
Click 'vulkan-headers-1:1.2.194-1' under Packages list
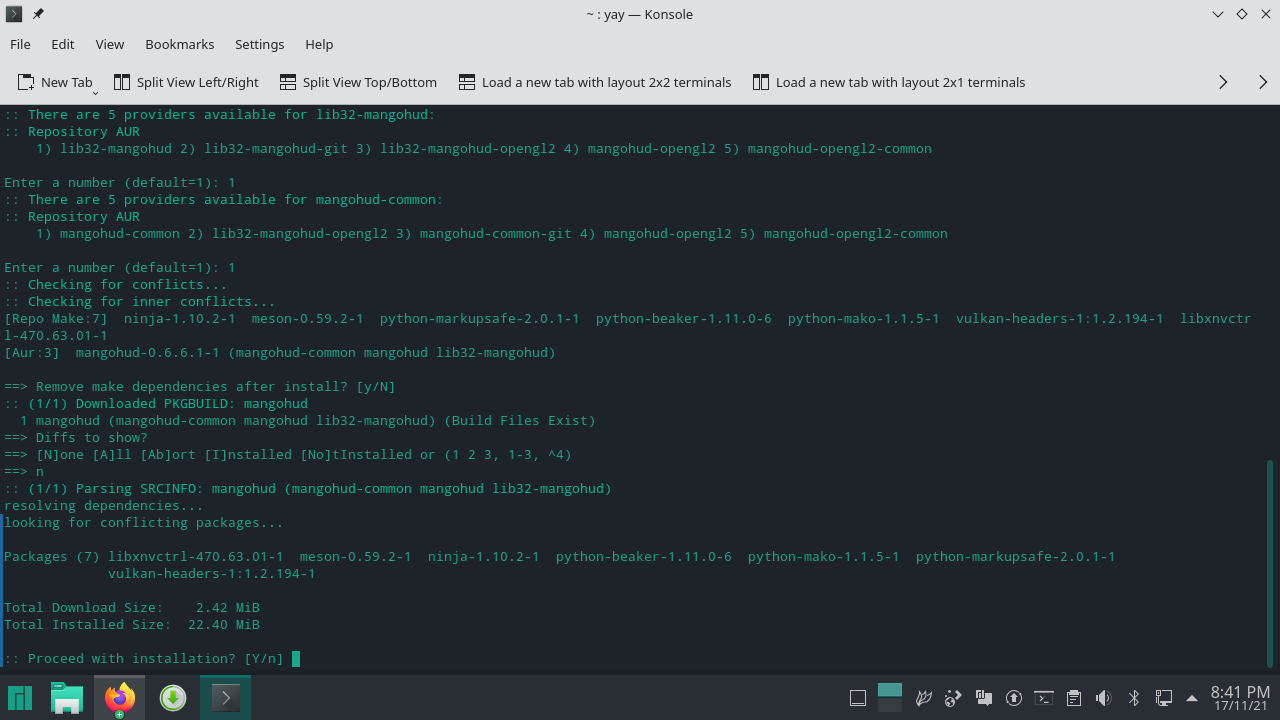pyautogui.click(x=212, y=573)
